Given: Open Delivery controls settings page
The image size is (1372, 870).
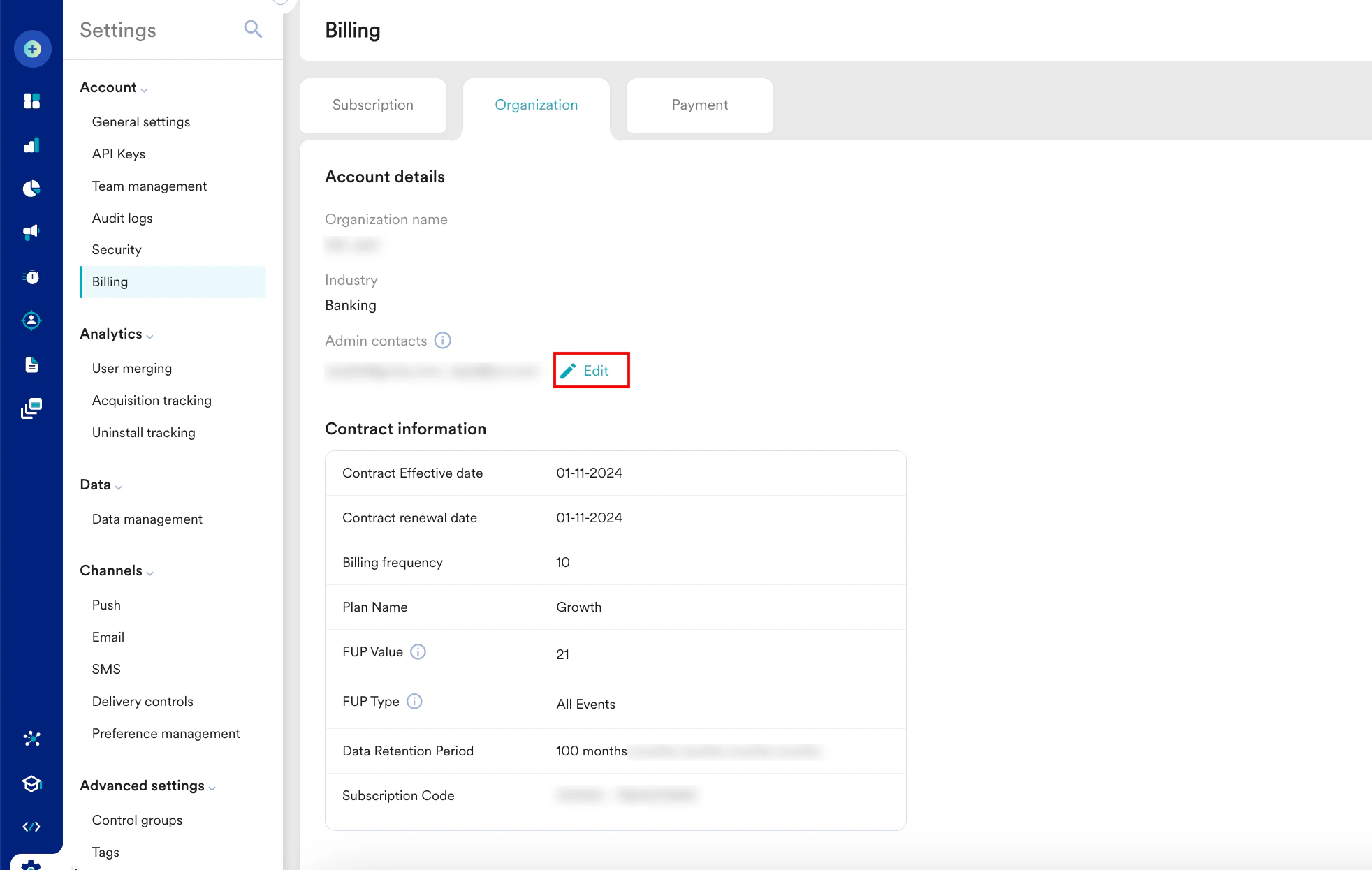Looking at the screenshot, I should pyautogui.click(x=143, y=702).
